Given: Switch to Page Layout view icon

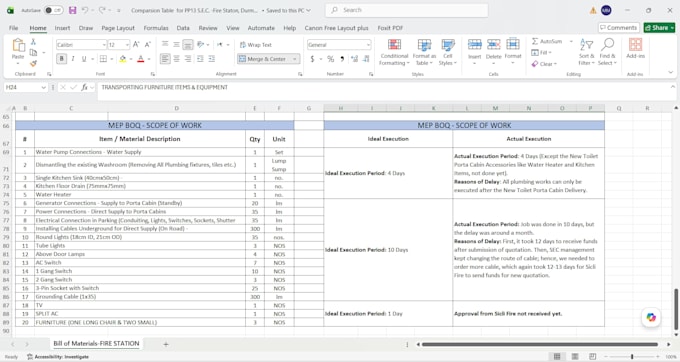Looking at the screenshot, I should (575, 356).
